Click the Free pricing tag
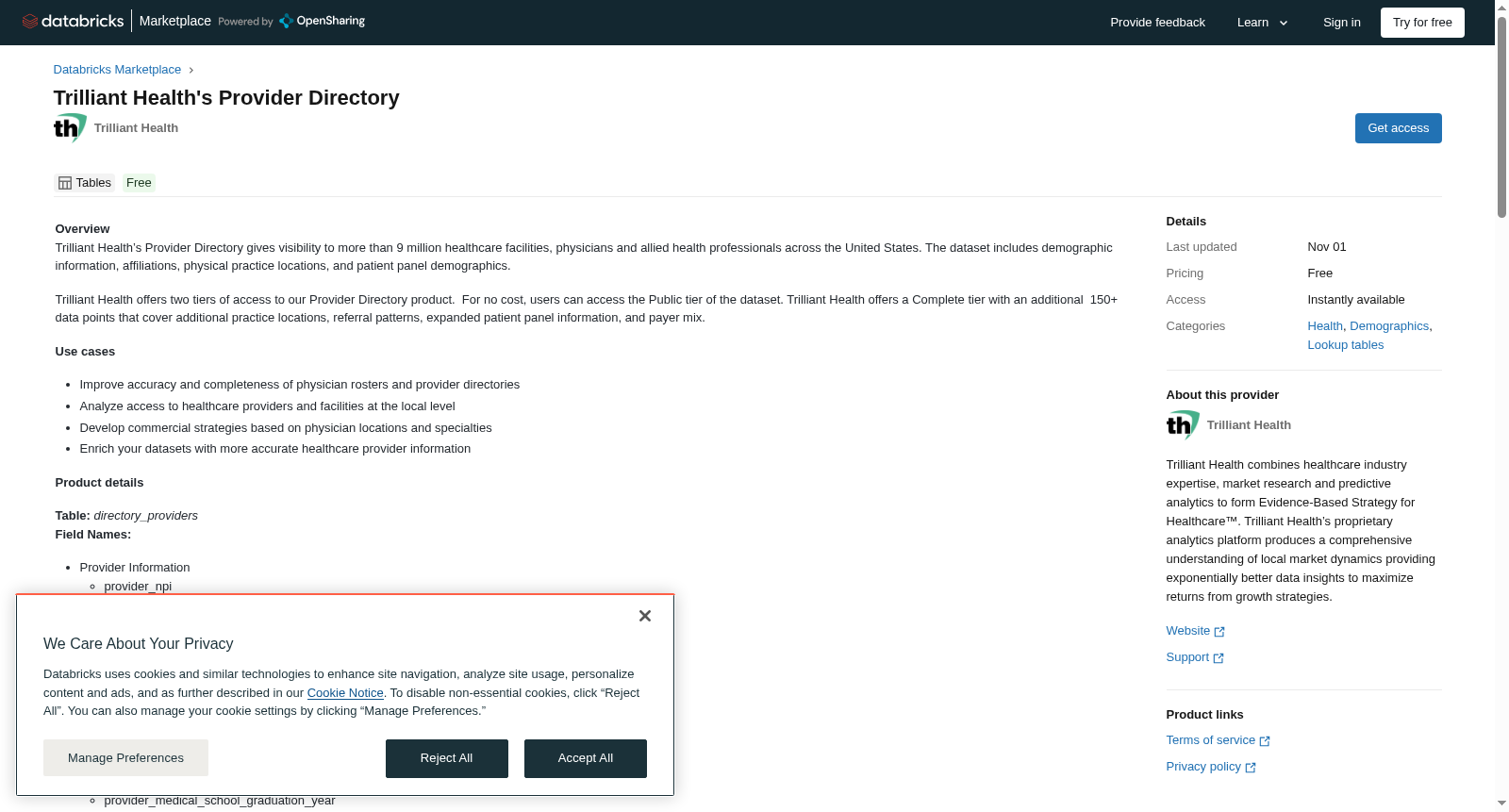 139,183
